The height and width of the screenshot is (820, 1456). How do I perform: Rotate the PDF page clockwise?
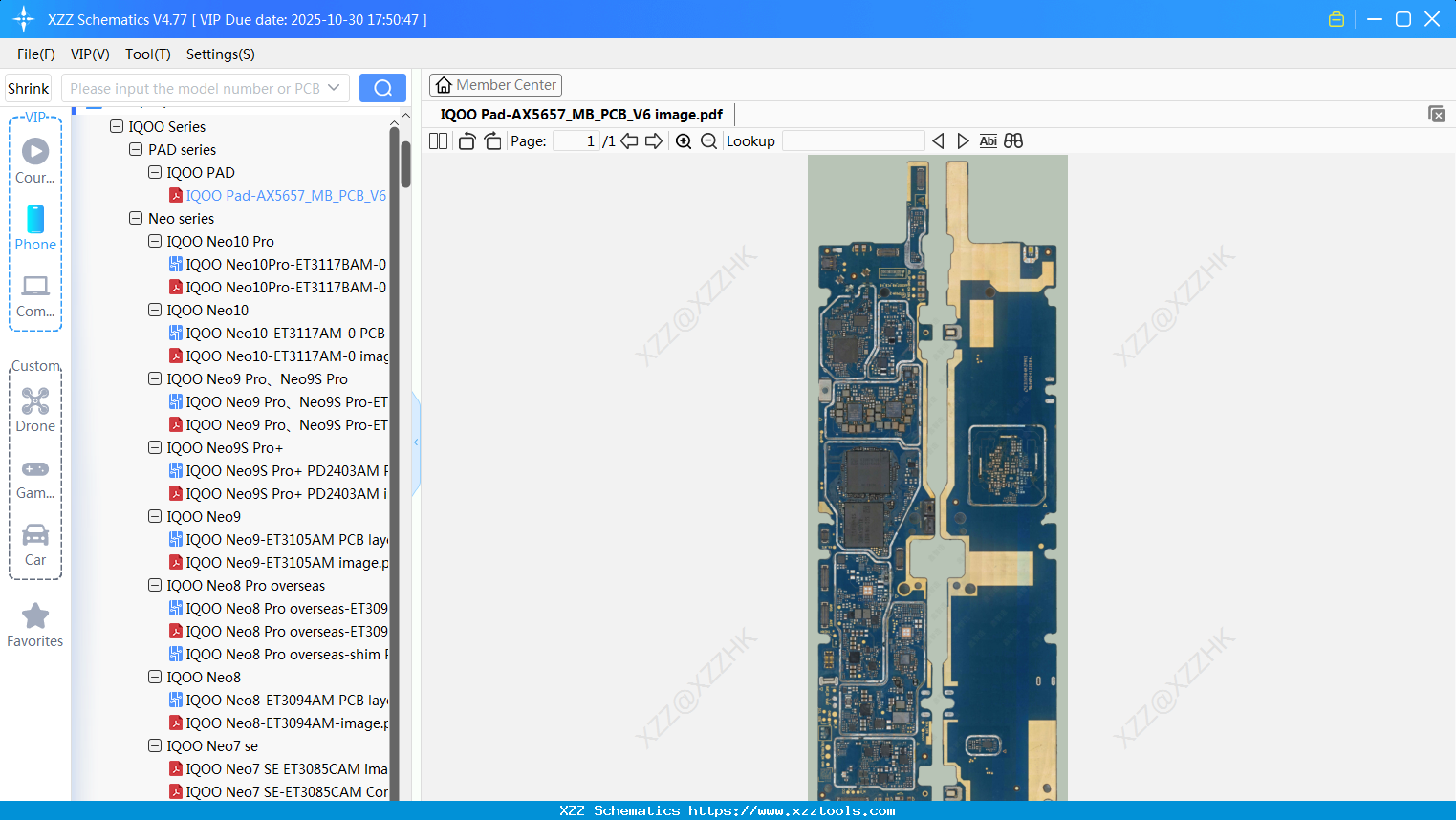click(492, 140)
